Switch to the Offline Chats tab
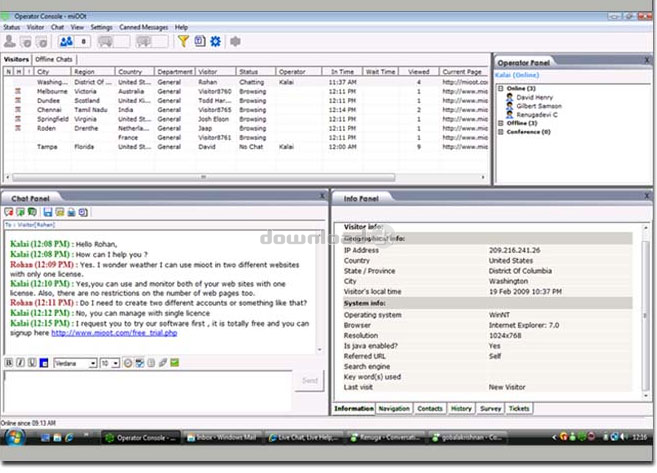This screenshot has width=657, height=473. [54, 60]
